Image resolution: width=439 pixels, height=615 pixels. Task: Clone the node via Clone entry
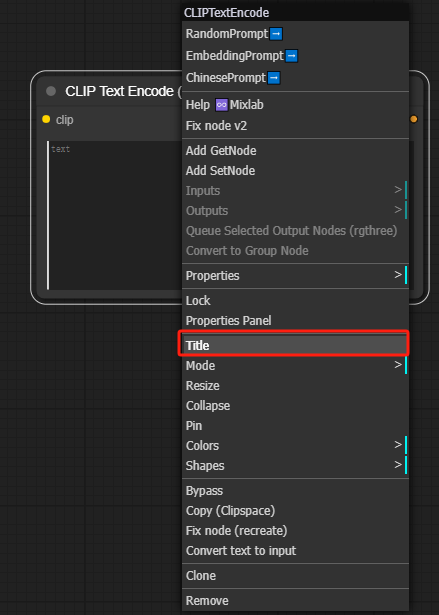point(295,576)
